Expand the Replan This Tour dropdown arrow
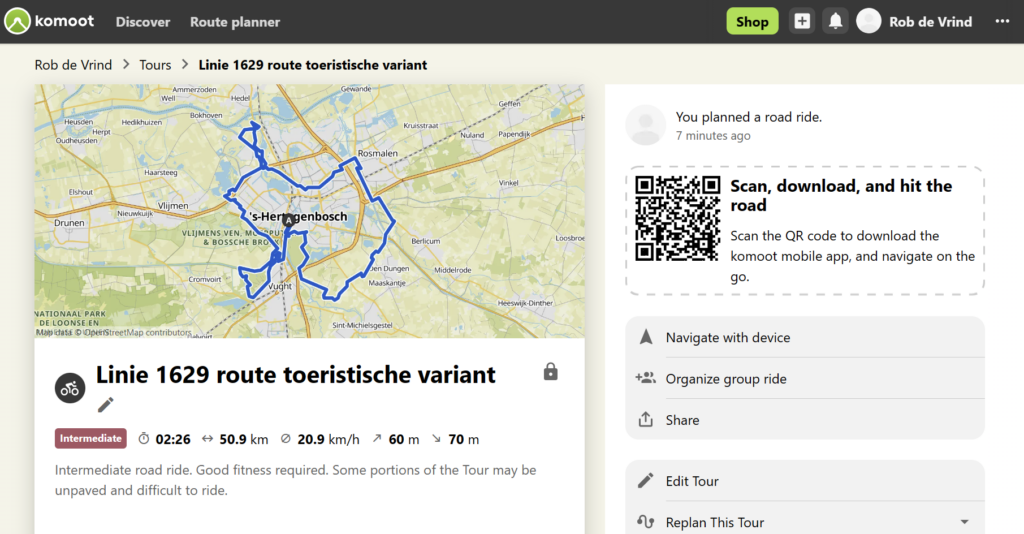The width and height of the screenshot is (1024, 534). (964, 522)
